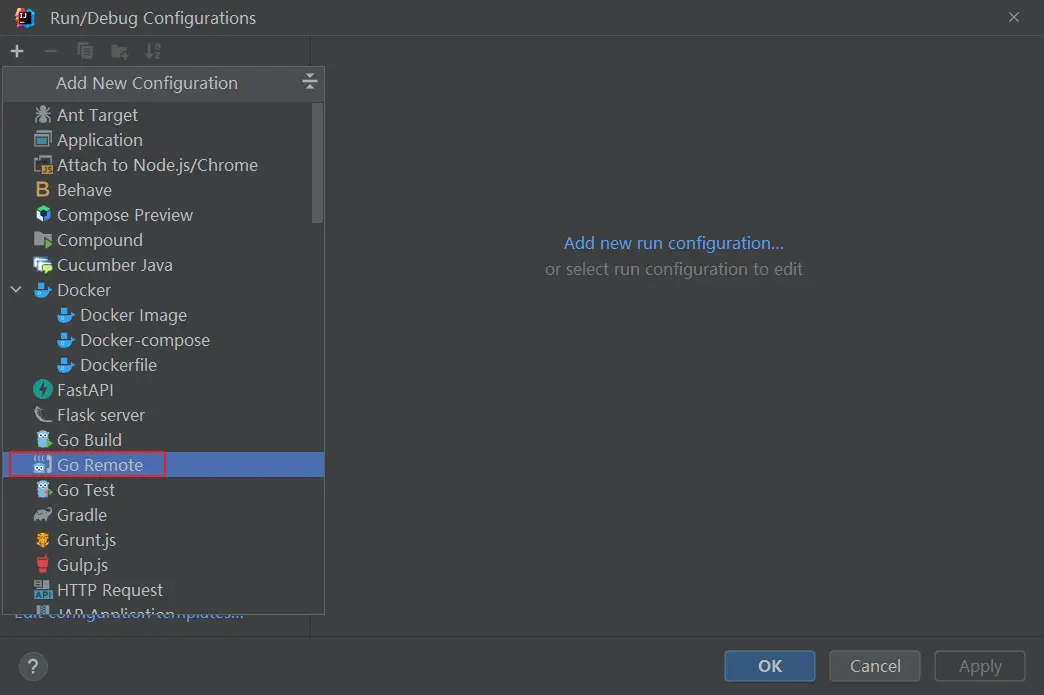Click the Attach to Node.js/Chrome icon
This screenshot has width=1044, height=695.
click(x=43, y=164)
